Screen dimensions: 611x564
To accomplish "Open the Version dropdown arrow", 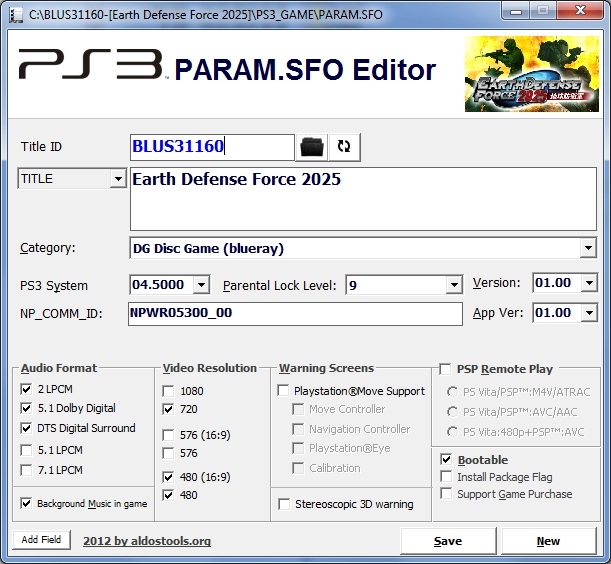I will point(589,283).
